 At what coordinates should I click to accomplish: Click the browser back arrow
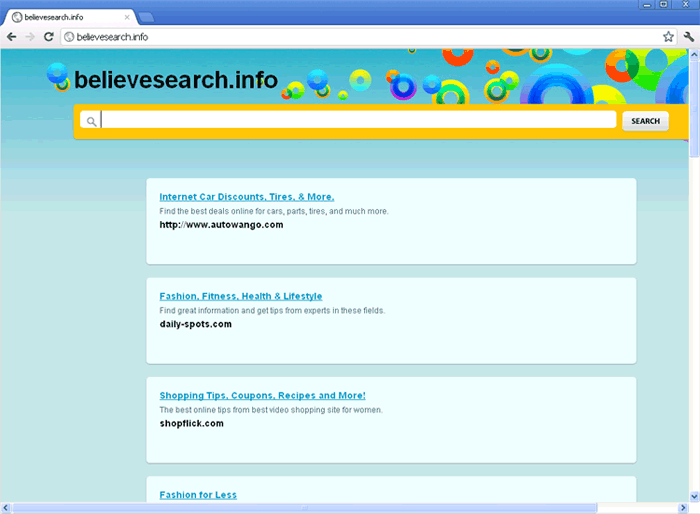point(11,36)
